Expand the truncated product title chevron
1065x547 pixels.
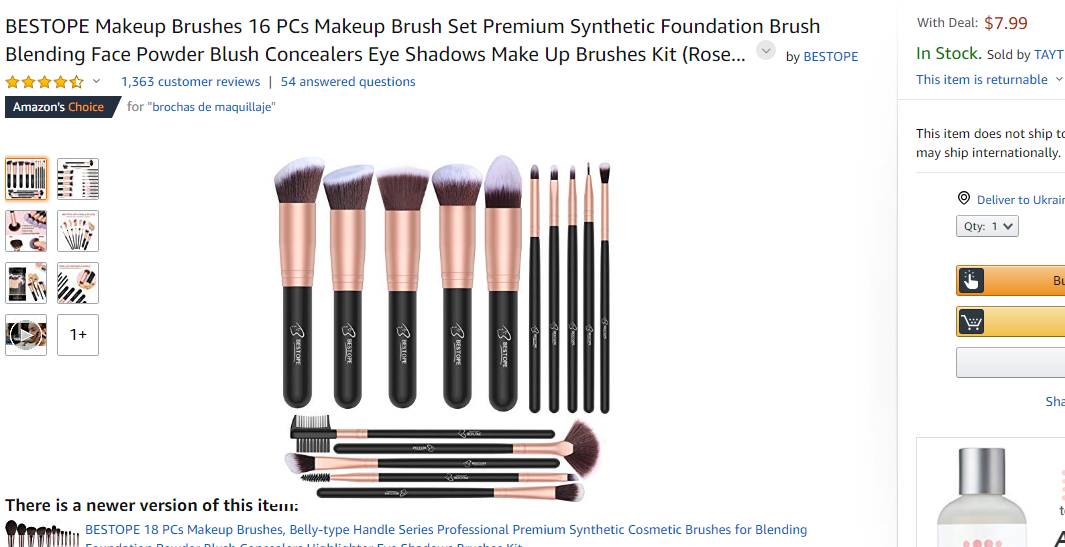coord(766,50)
